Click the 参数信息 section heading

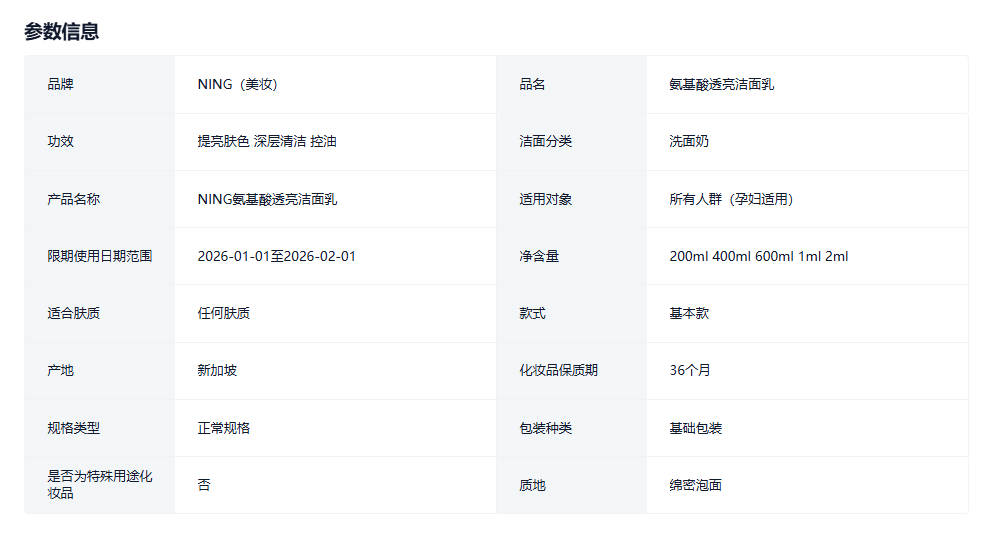coord(61,32)
